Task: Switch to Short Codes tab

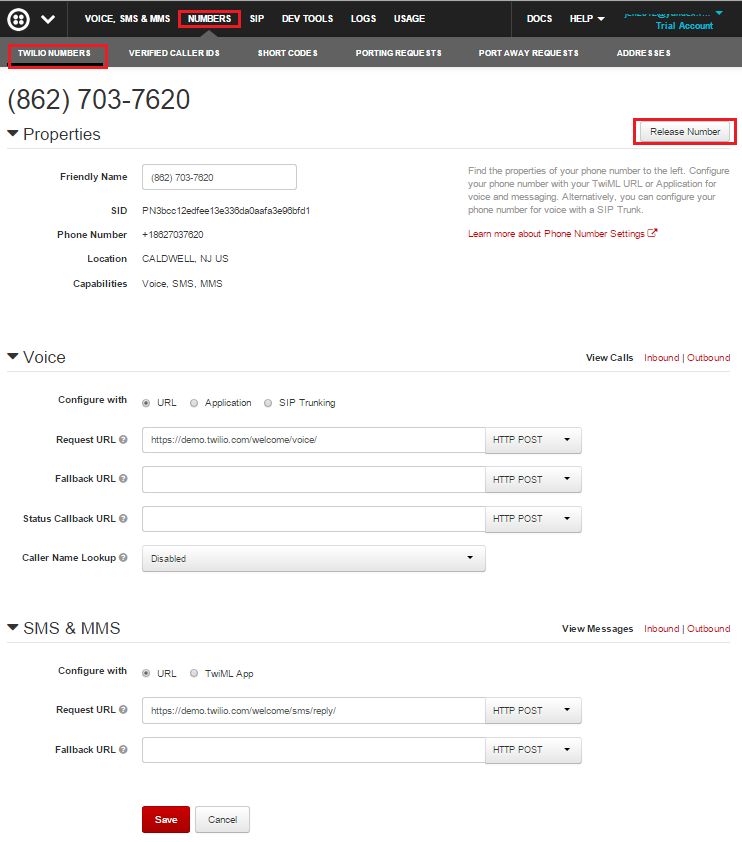Action: (287, 53)
